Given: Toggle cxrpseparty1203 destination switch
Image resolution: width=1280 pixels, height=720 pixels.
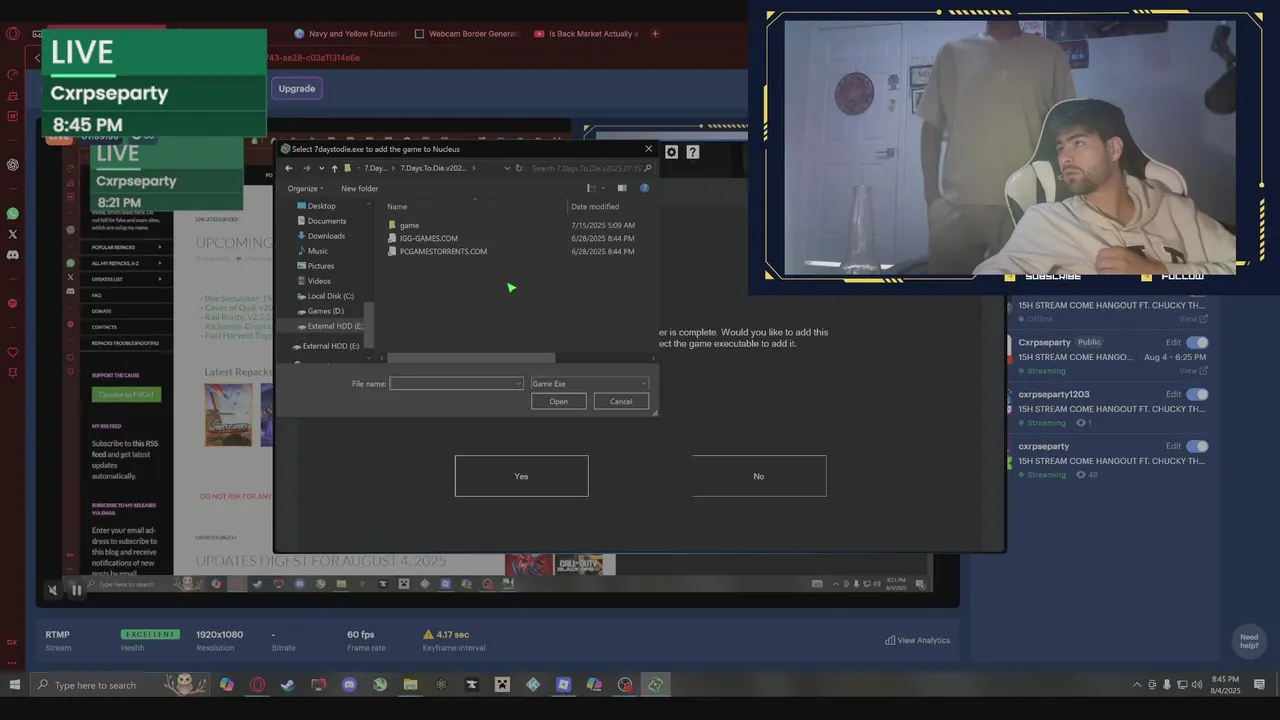Looking at the screenshot, I should coord(1197,394).
